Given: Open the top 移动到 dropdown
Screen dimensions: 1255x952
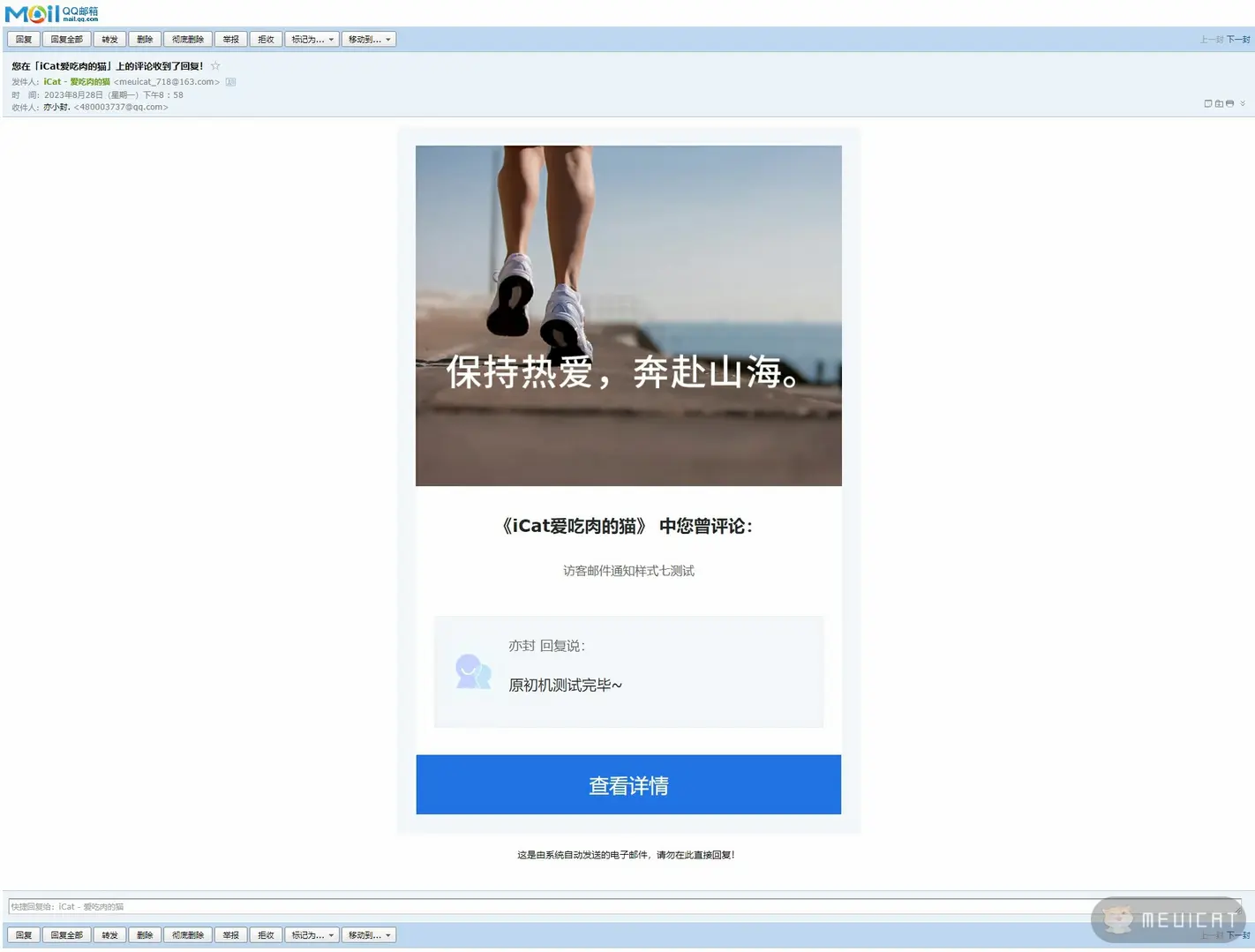Looking at the screenshot, I should click(x=368, y=40).
